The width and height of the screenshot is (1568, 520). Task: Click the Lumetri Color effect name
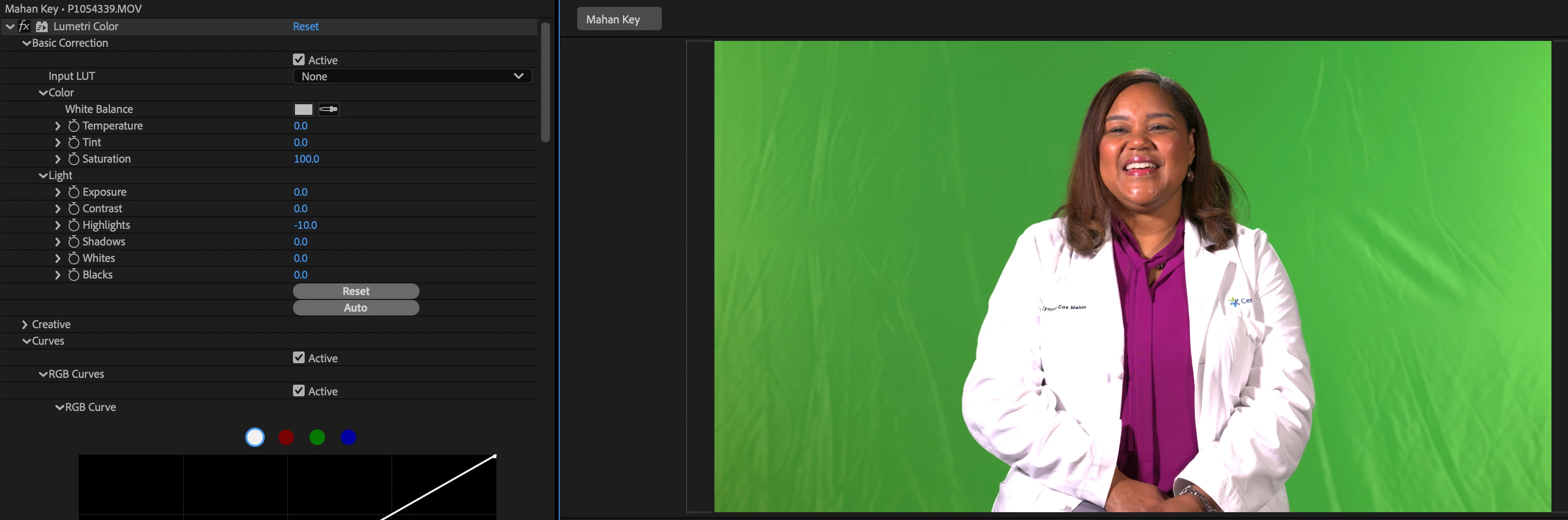tap(86, 26)
